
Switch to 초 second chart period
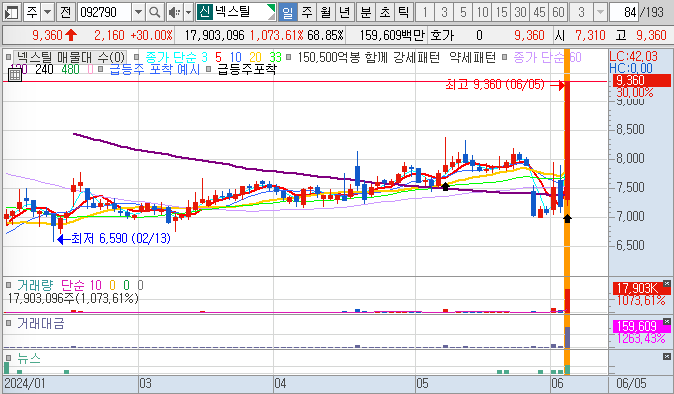pyautogui.click(x=384, y=12)
